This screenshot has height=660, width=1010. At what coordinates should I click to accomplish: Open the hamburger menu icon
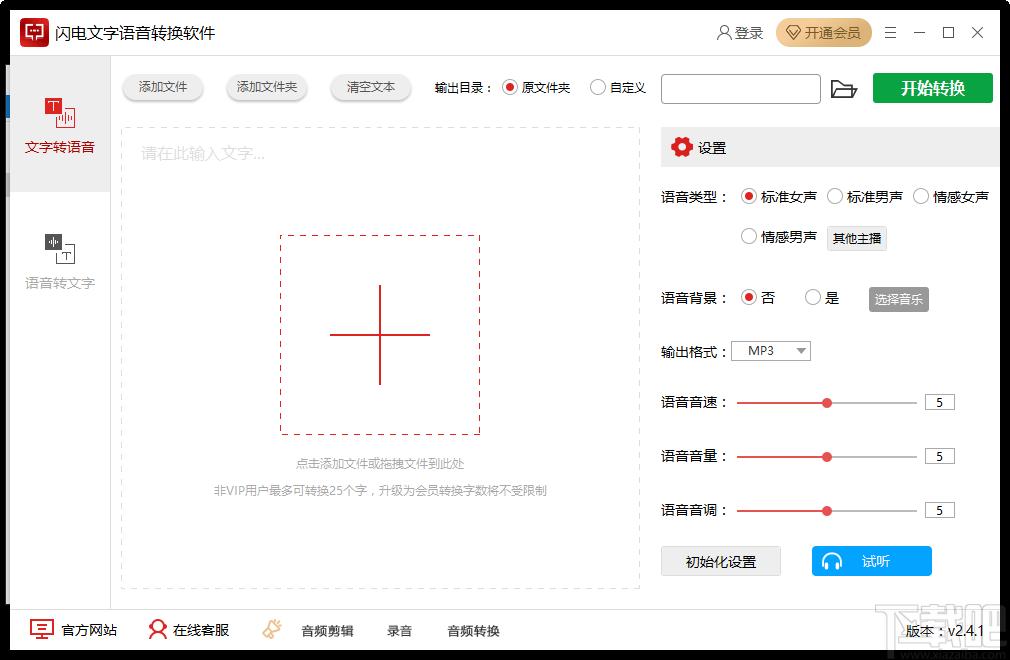[890, 32]
